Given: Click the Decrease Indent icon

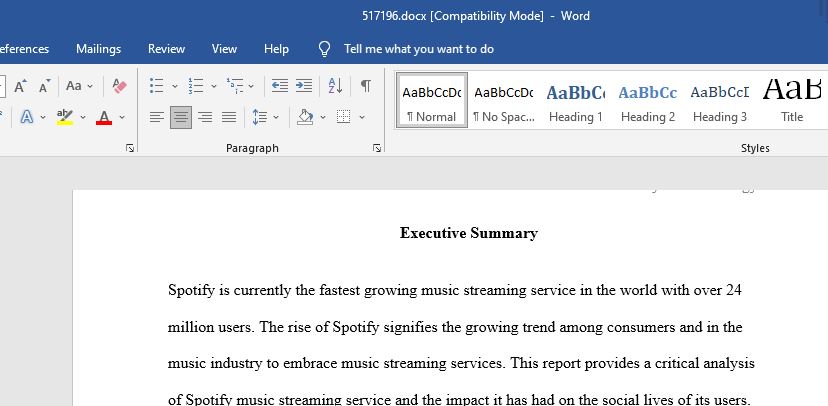Looking at the screenshot, I should tap(280, 86).
